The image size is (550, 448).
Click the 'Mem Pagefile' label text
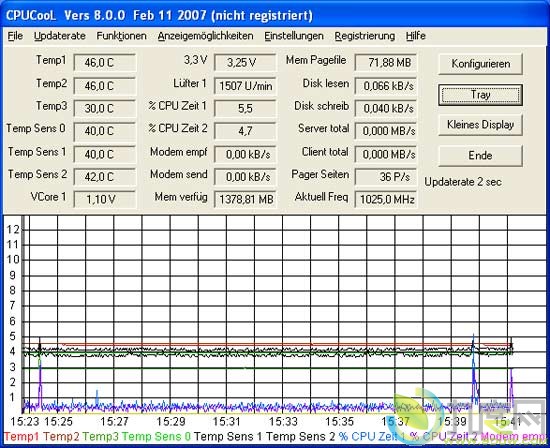[316, 60]
